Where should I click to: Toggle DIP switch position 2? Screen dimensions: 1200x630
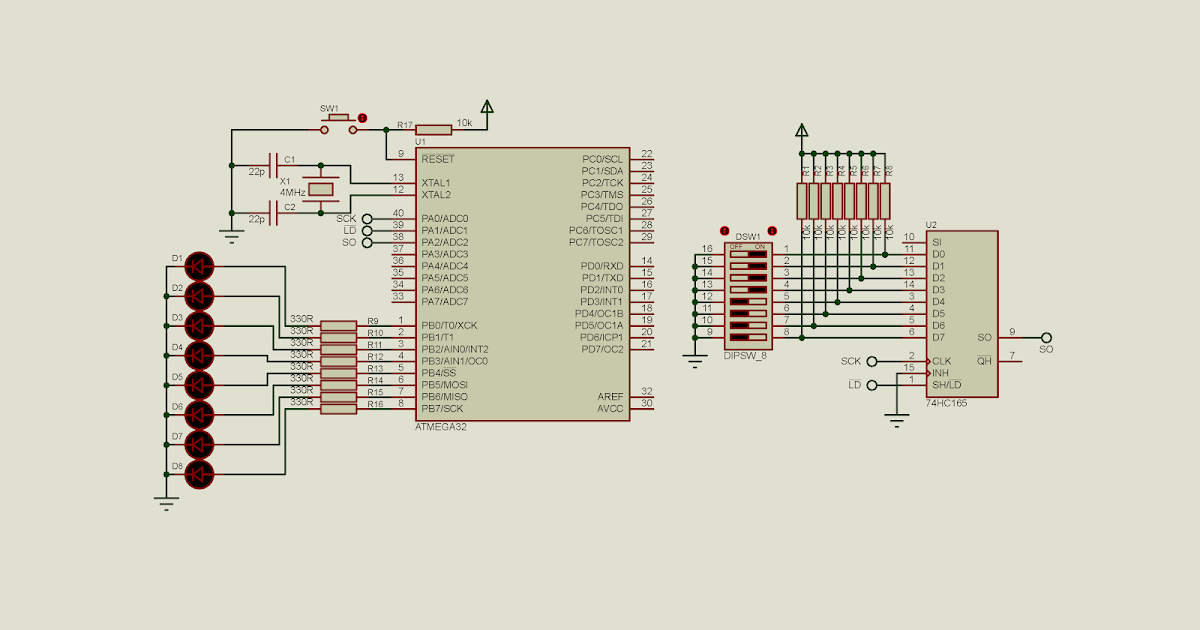[x=748, y=266]
